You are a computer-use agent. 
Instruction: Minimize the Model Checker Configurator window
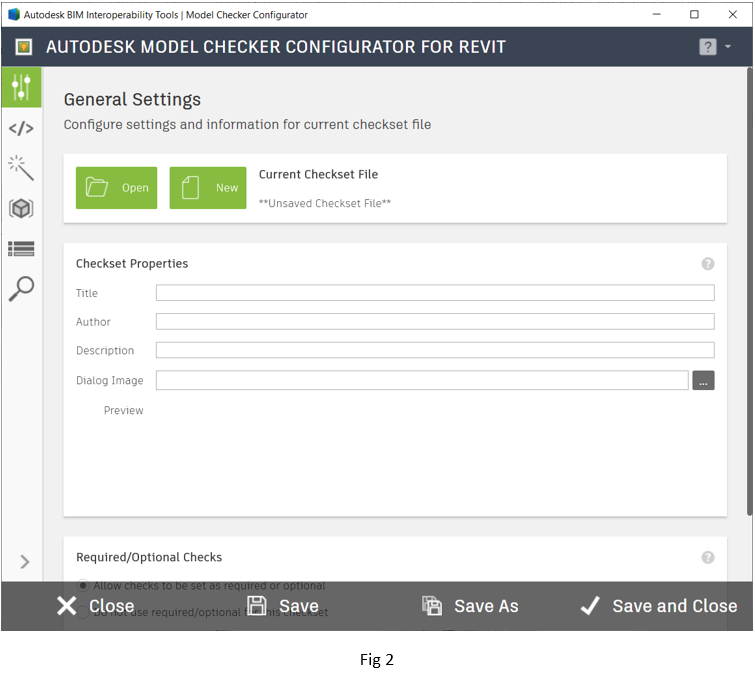click(x=656, y=14)
